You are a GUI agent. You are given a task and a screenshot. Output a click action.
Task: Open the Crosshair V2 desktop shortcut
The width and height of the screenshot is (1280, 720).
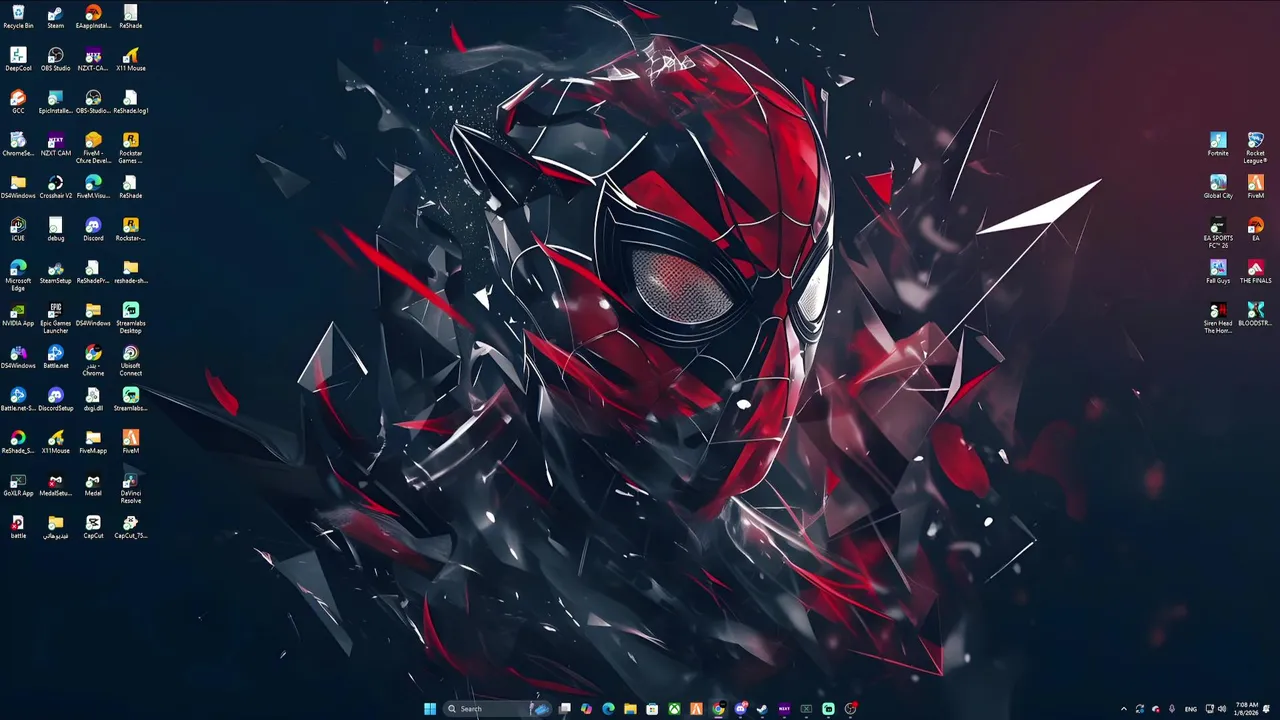[55, 187]
